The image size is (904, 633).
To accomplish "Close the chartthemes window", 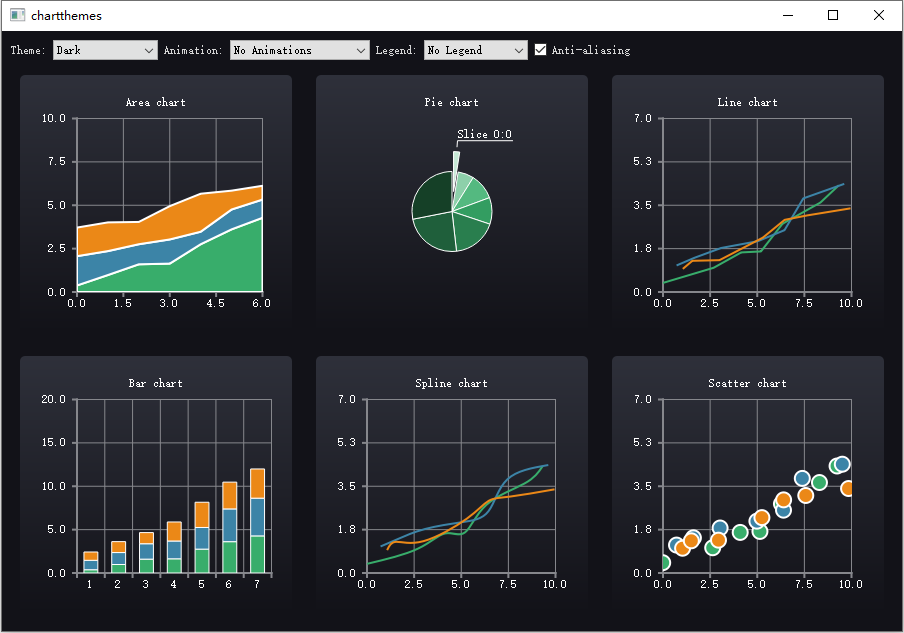I will coord(879,16).
